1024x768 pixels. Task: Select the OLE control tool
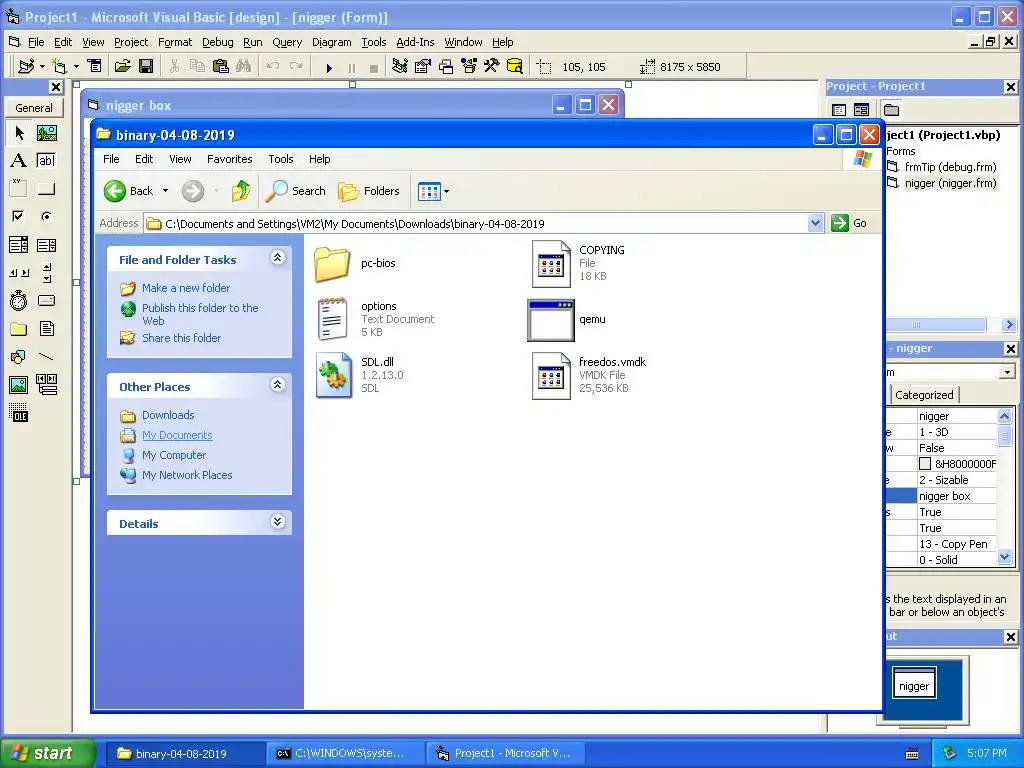19,413
